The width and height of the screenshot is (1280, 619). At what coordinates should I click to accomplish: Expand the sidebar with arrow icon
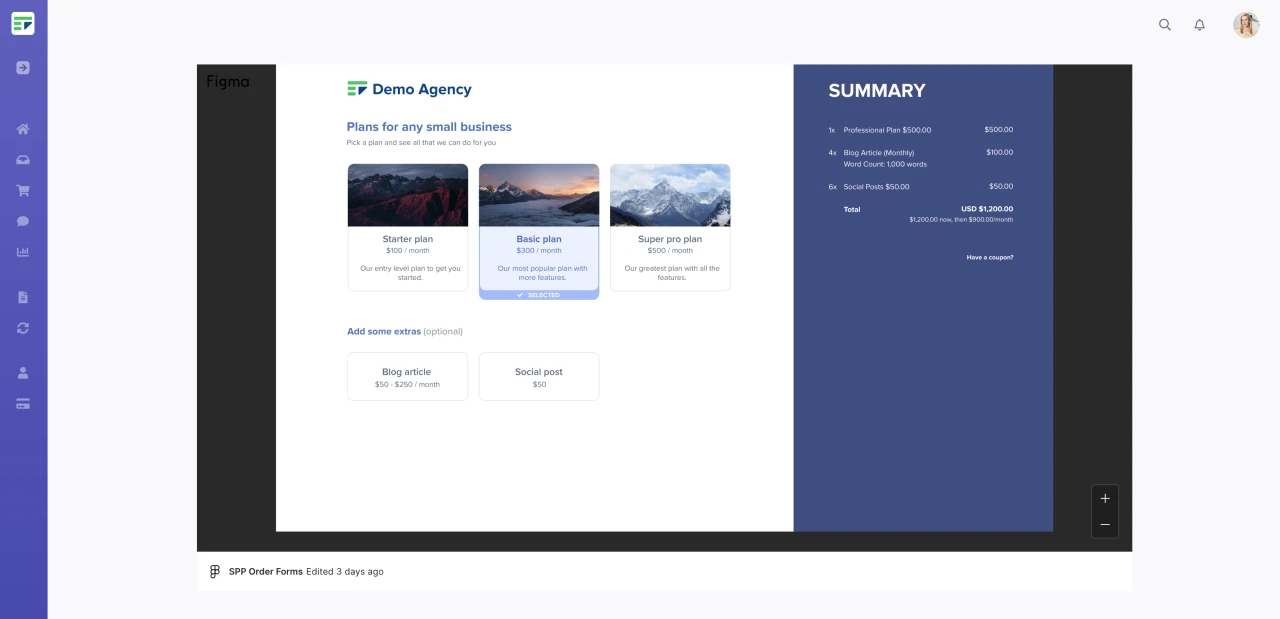click(23, 68)
